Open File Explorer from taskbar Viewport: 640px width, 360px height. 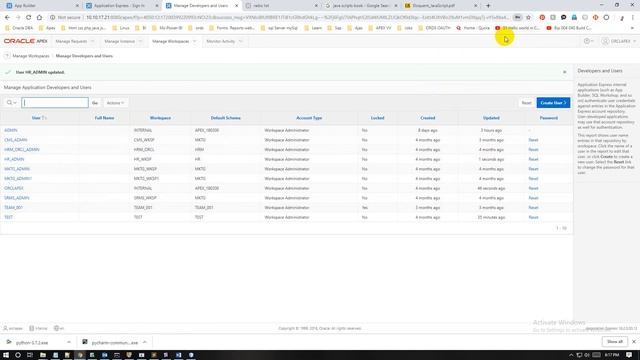[x=42, y=355]
